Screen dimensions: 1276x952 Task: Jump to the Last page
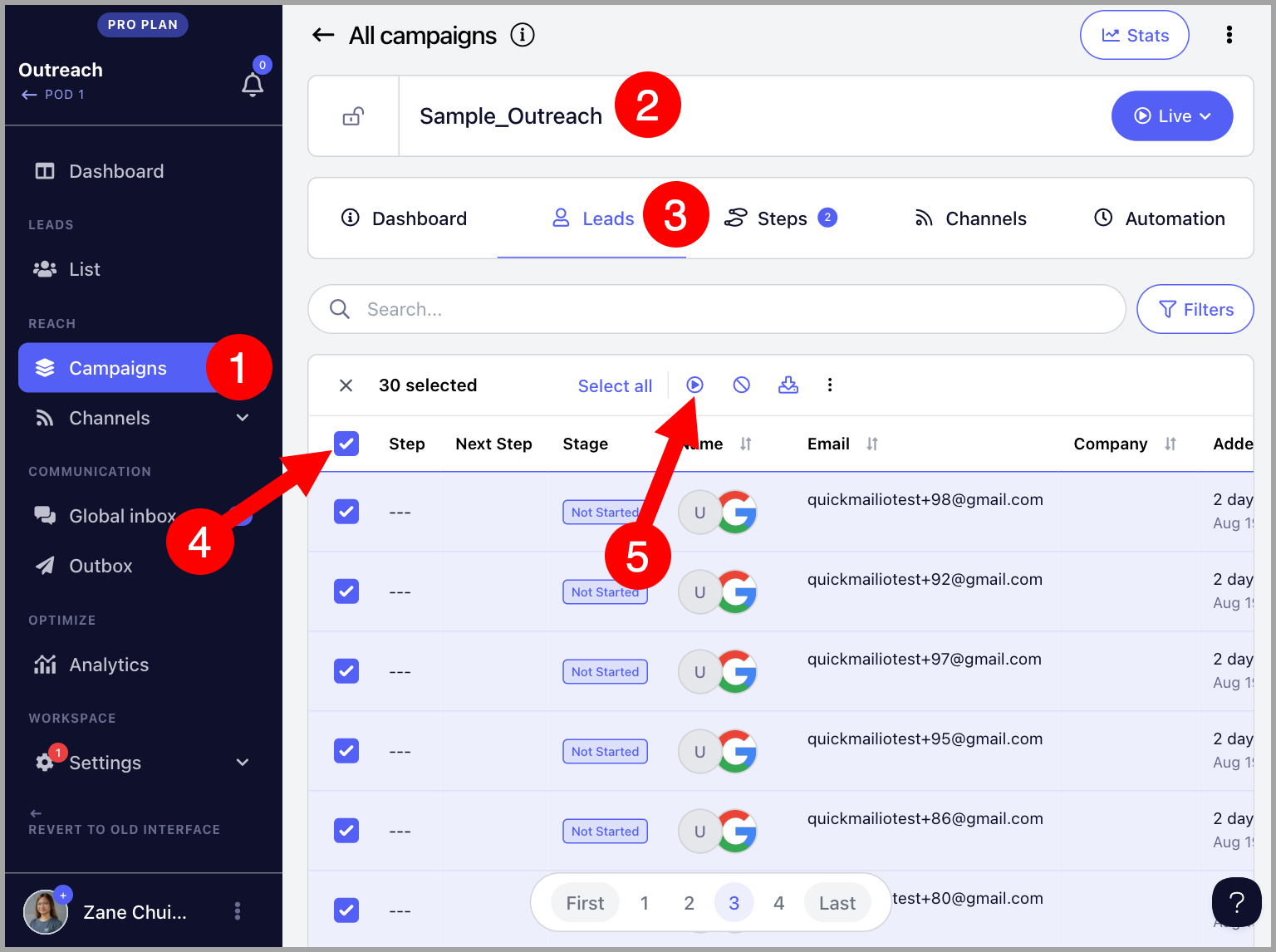click(837, 903)
